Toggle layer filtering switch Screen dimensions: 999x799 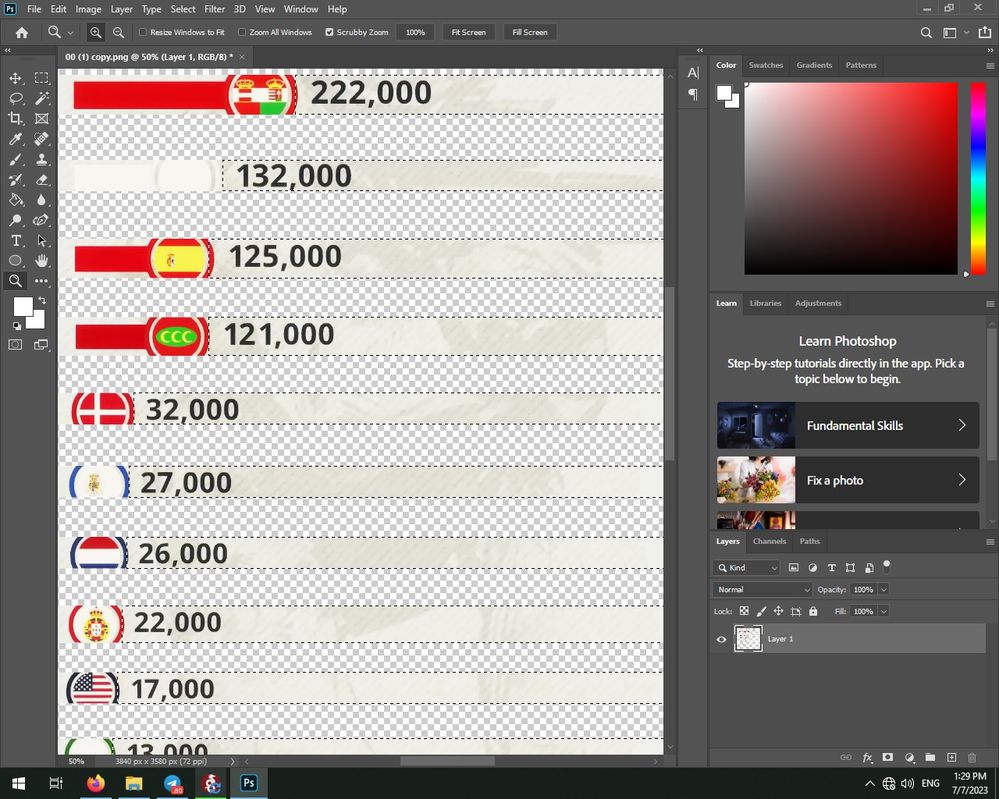(x=886, y=565)
